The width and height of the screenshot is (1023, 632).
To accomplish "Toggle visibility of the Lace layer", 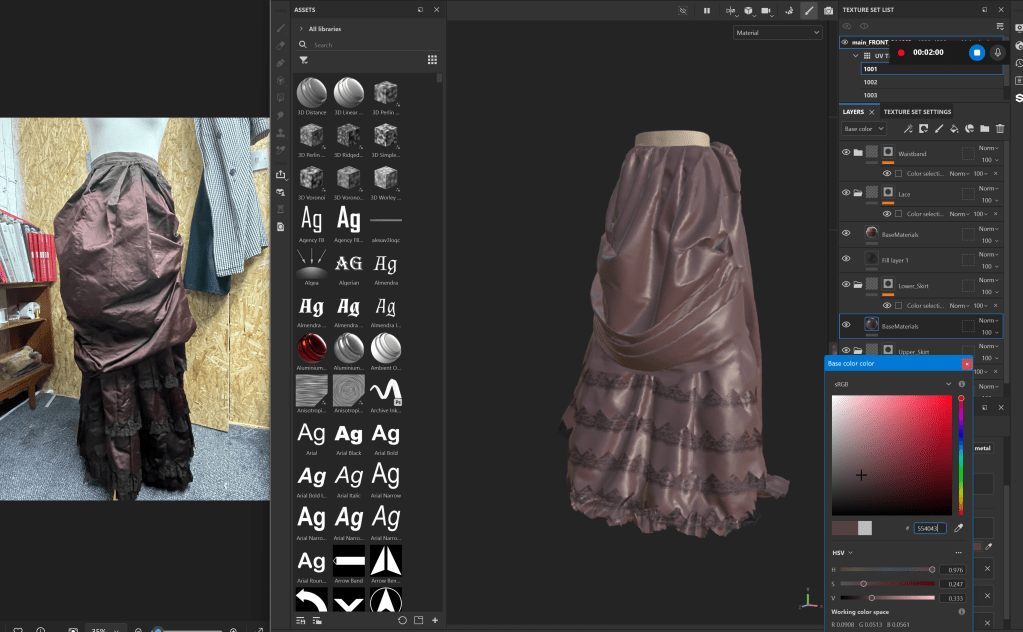I will (x=846, y=193).
